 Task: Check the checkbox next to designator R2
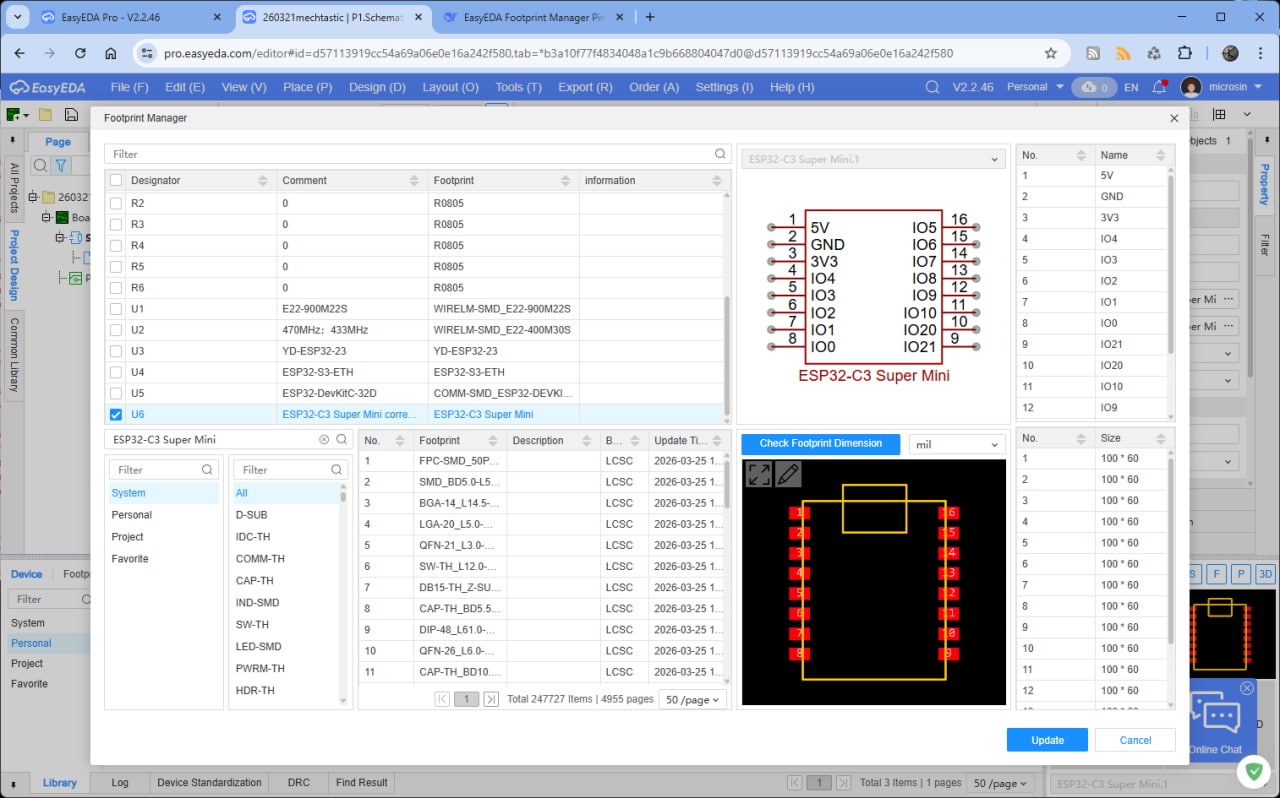pyautogui.click(x=113, y=202)
